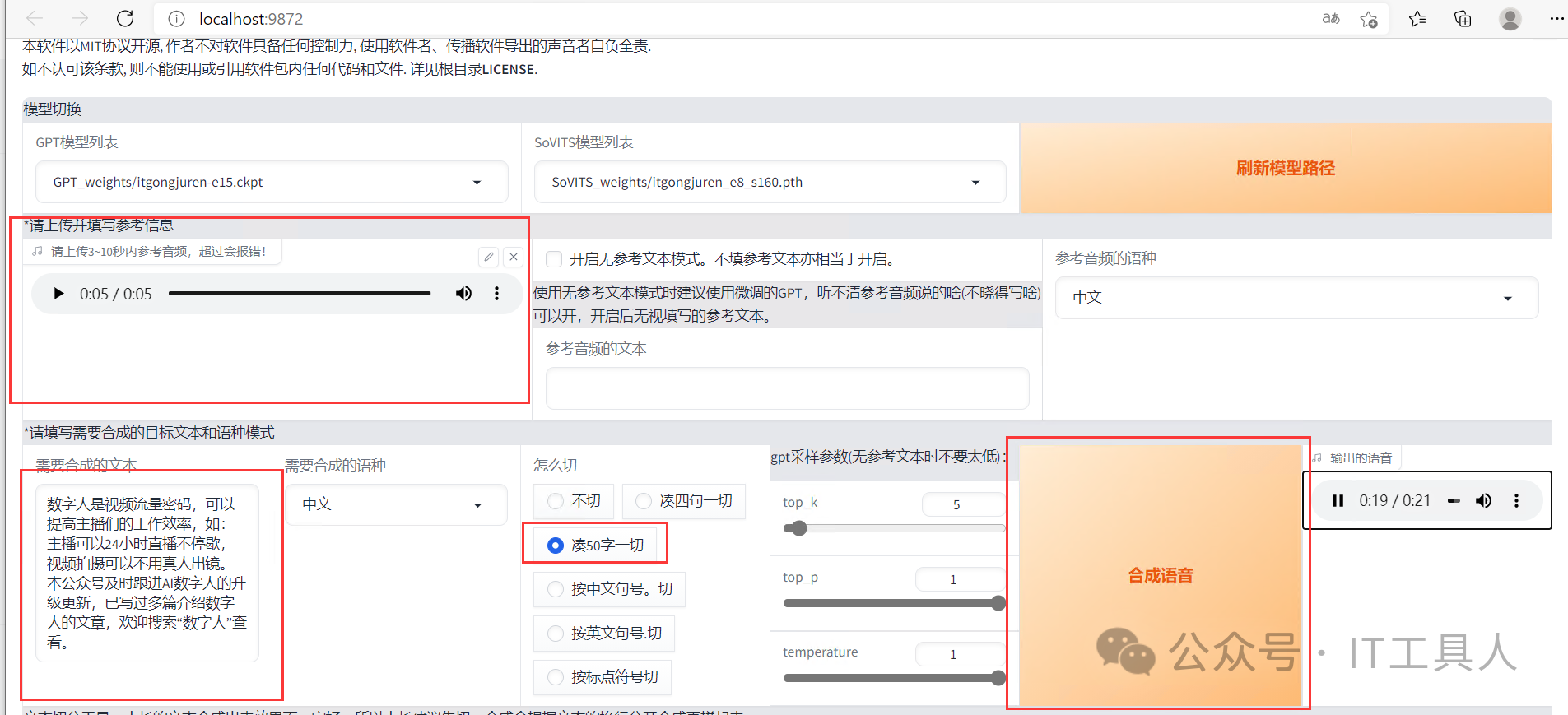Open reference audio more options menu

(x=496, y=294)
